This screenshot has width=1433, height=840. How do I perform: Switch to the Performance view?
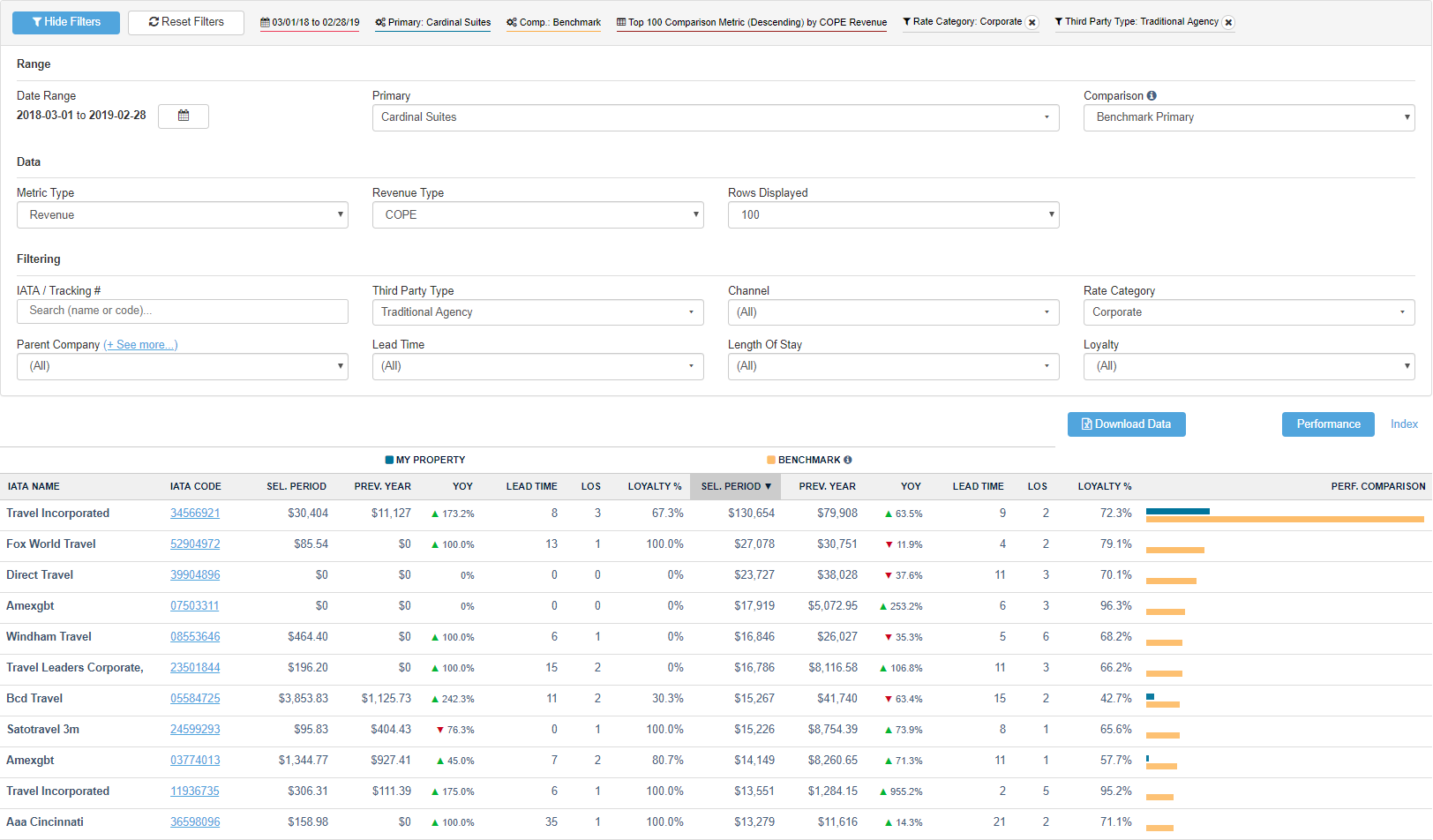[1328, 424]
